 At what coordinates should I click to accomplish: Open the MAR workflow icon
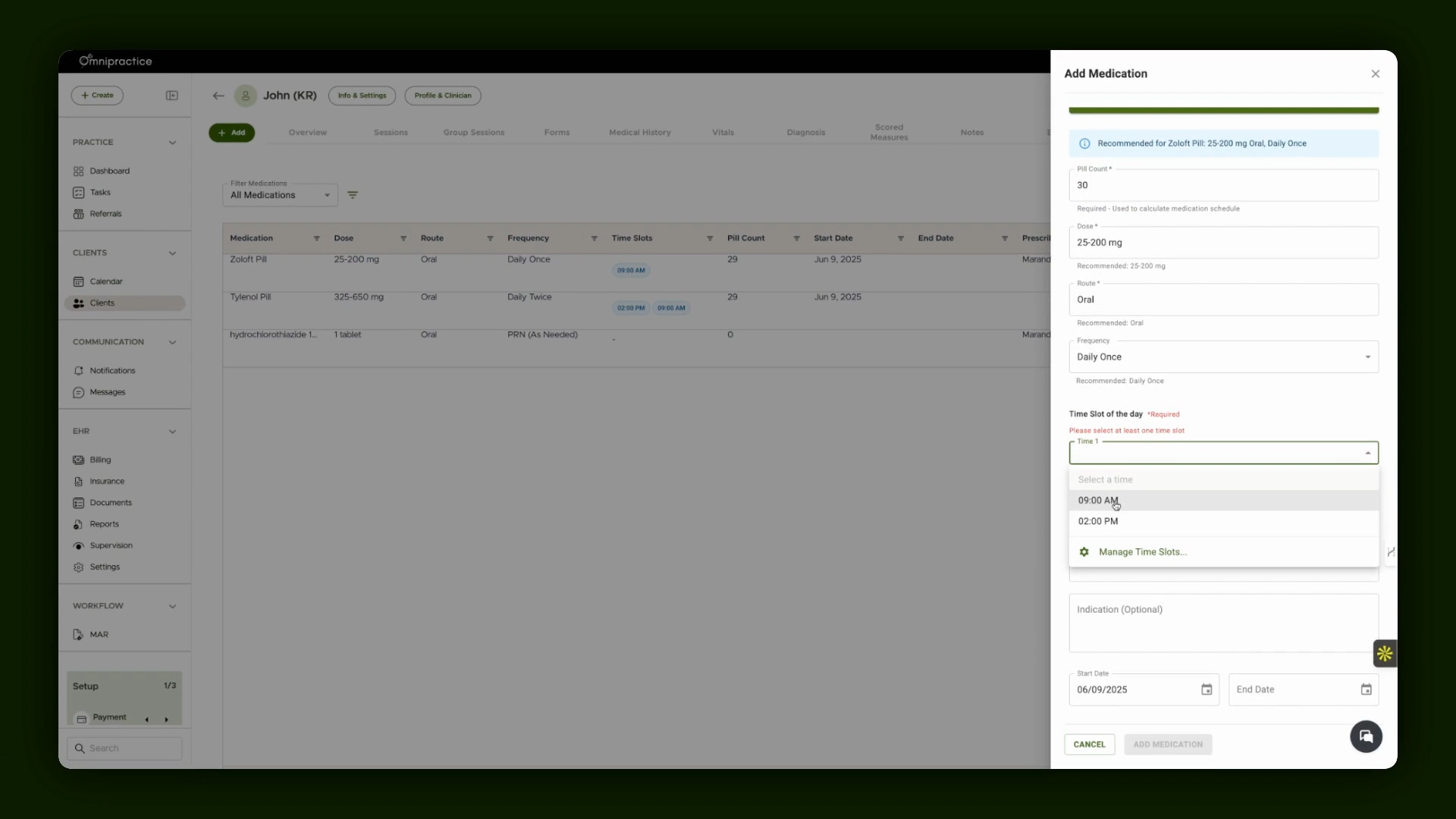[x=78, y=635]
